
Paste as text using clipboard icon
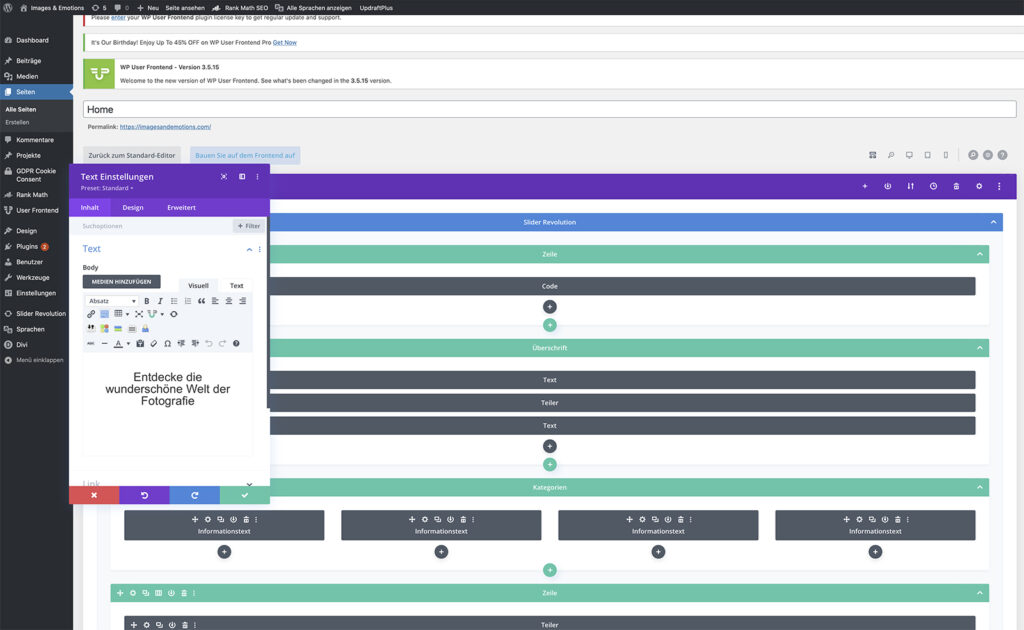pyautogui.click(x=140, y=343)
